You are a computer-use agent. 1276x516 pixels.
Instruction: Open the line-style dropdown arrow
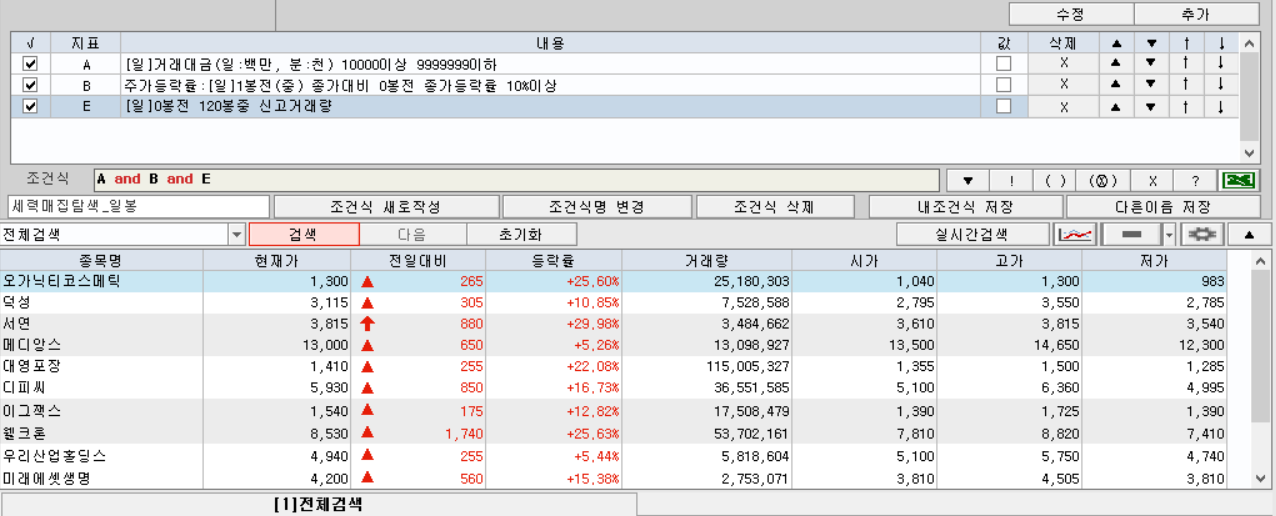[x=1169, y=235]
